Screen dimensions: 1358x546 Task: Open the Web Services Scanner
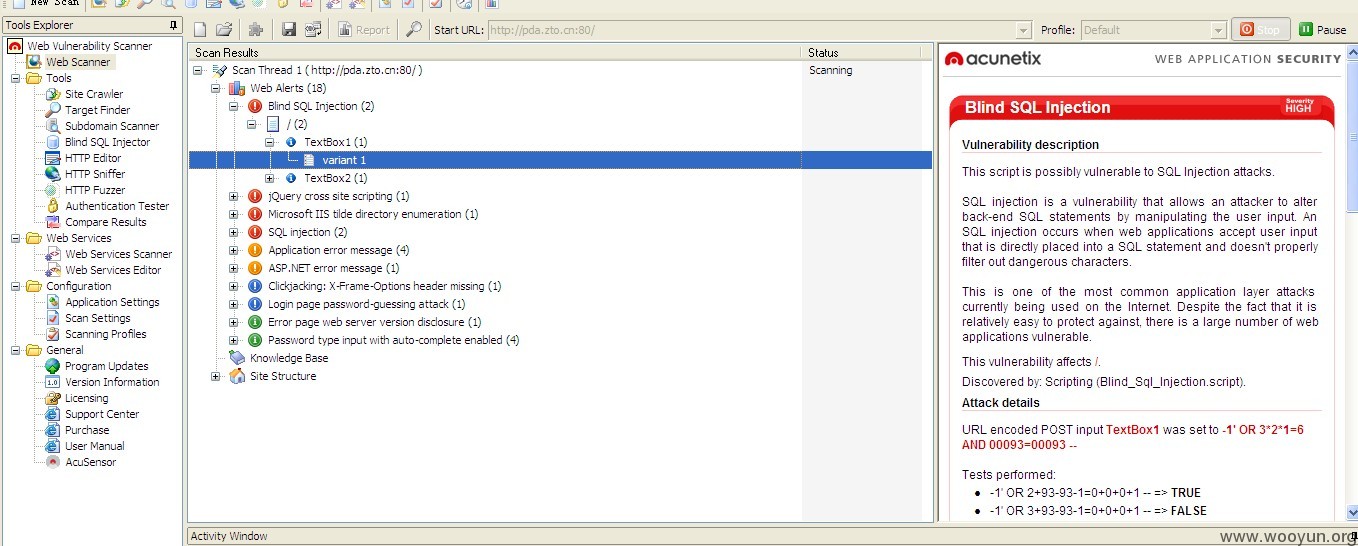click(118, 254)
